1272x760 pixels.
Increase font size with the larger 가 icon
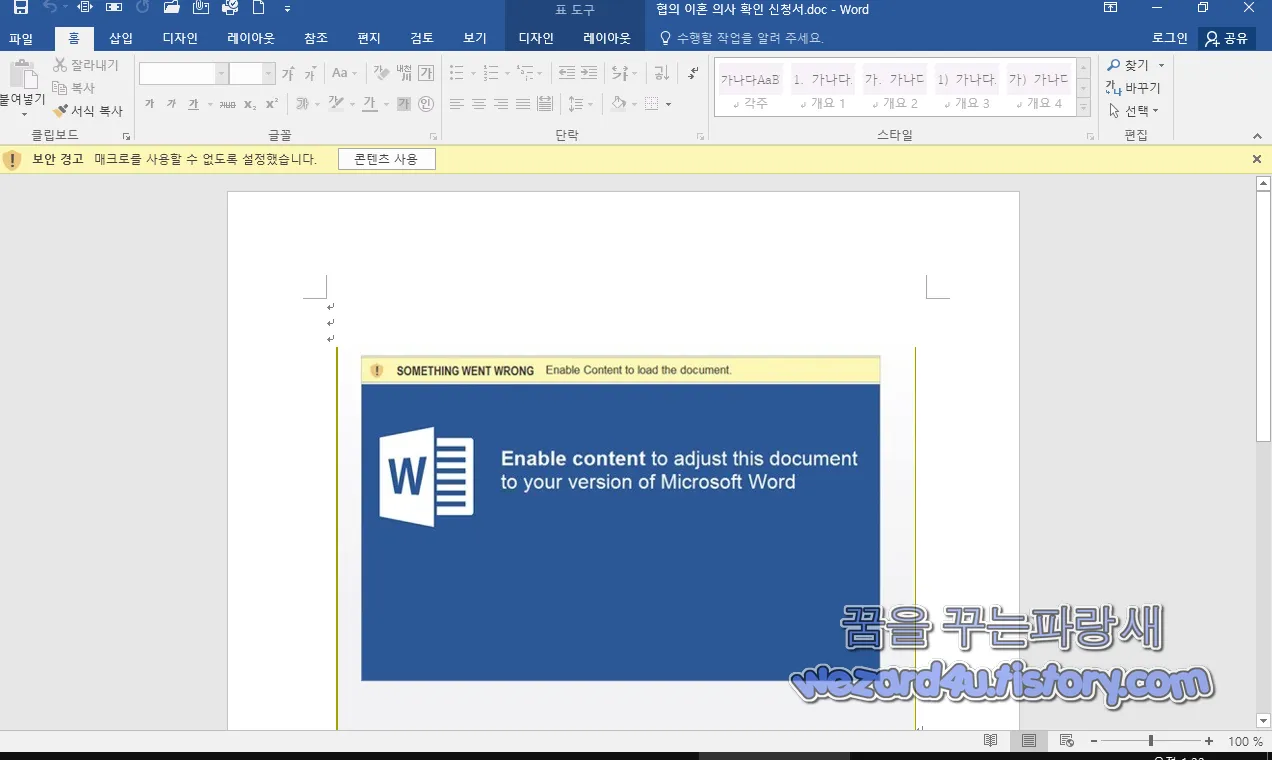[x=288, y=74]
